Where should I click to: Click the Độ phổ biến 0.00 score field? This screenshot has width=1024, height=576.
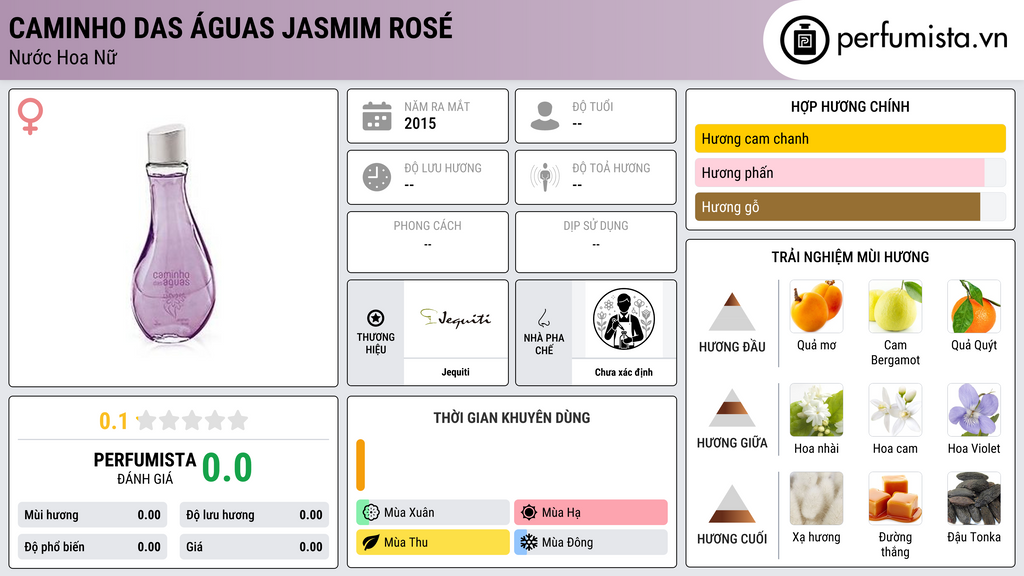[x=92, y=547]
